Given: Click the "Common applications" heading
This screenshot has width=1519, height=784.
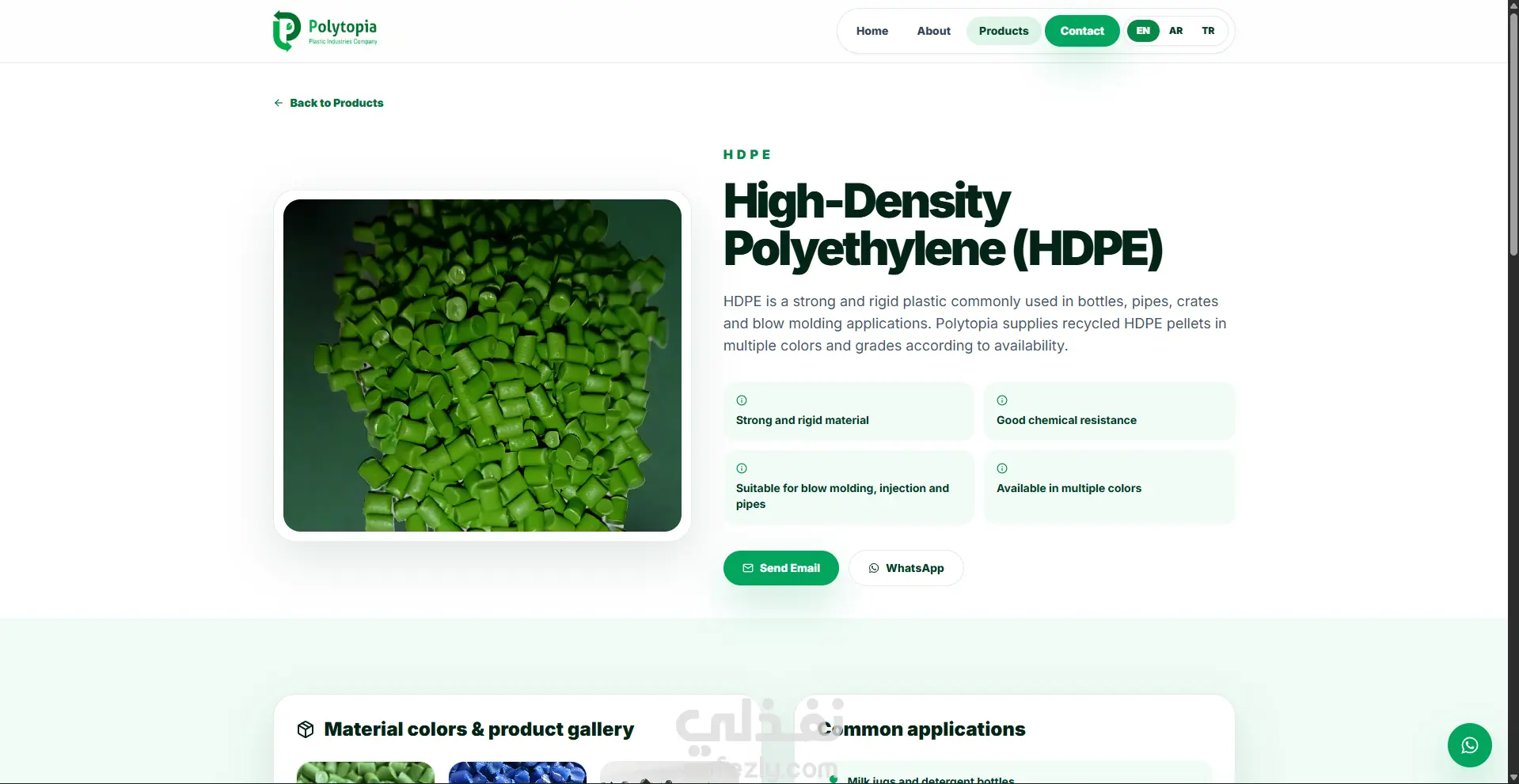Looking at the screenshot, I should (922, 729).
